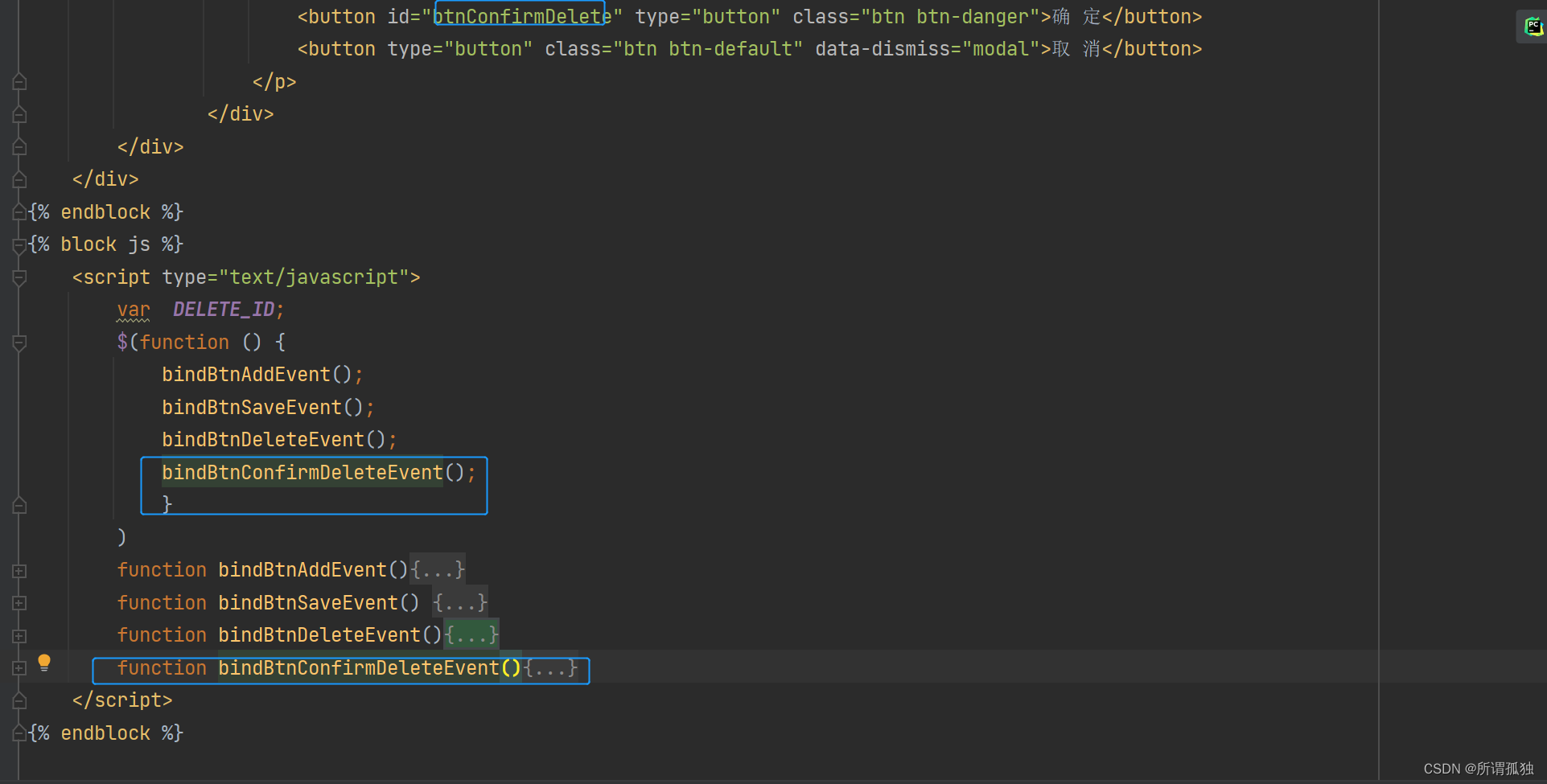Screen dimensions: 1547x784
Task: Click the function bindBtnDeleteEvent declaration name
Action: point(319,635)
